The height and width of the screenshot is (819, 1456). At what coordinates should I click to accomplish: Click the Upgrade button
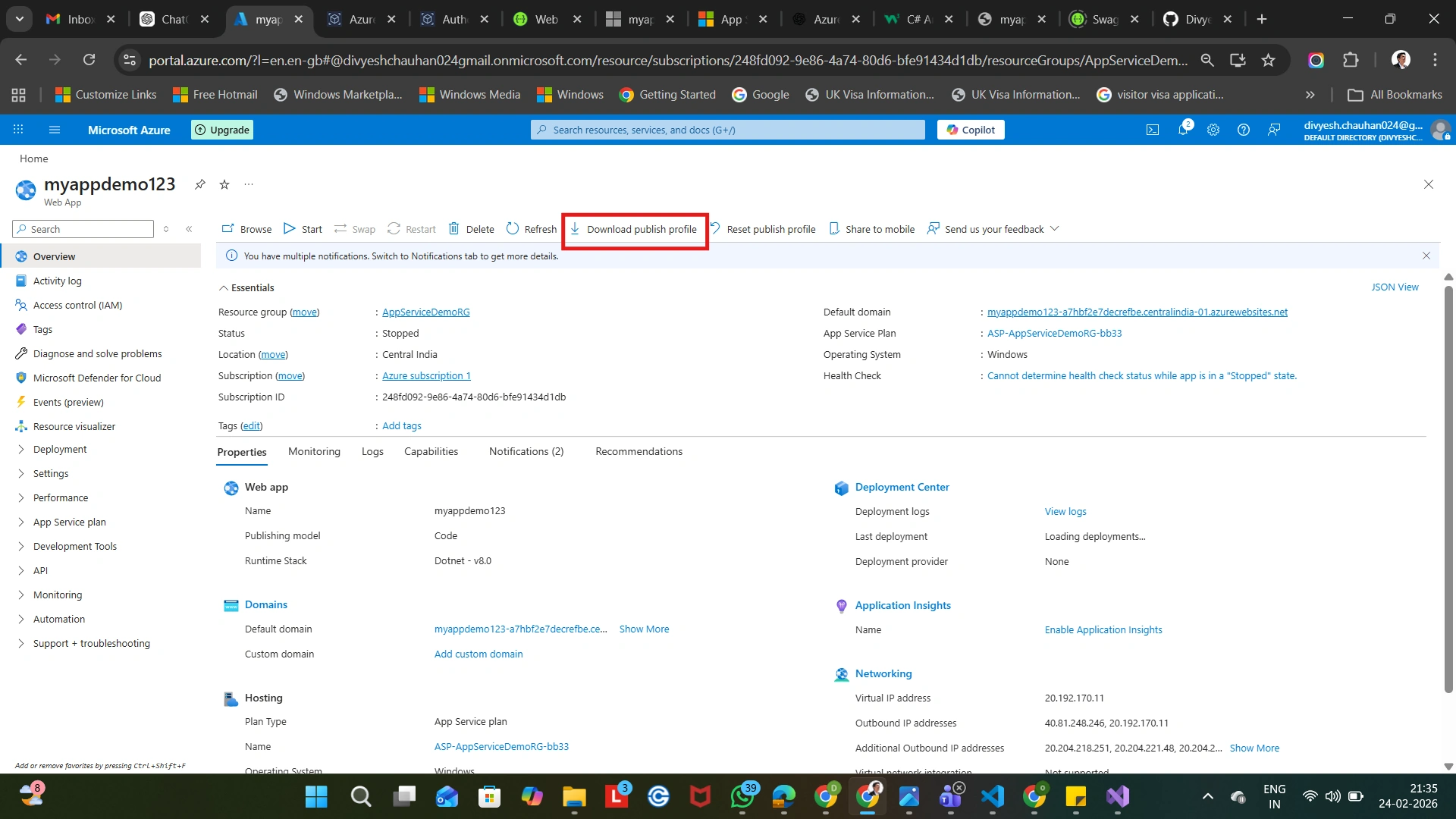tap(222, 130)
